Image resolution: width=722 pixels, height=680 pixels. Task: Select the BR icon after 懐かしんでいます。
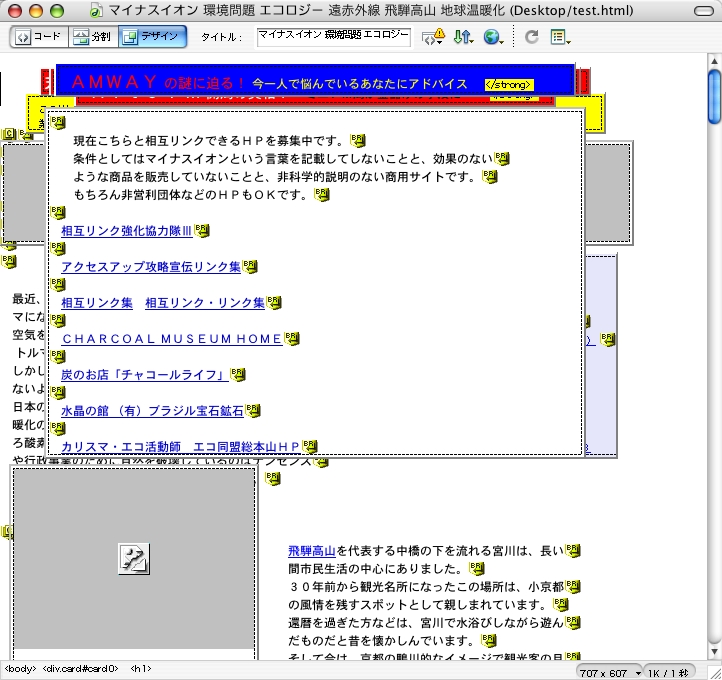[489, 640]
